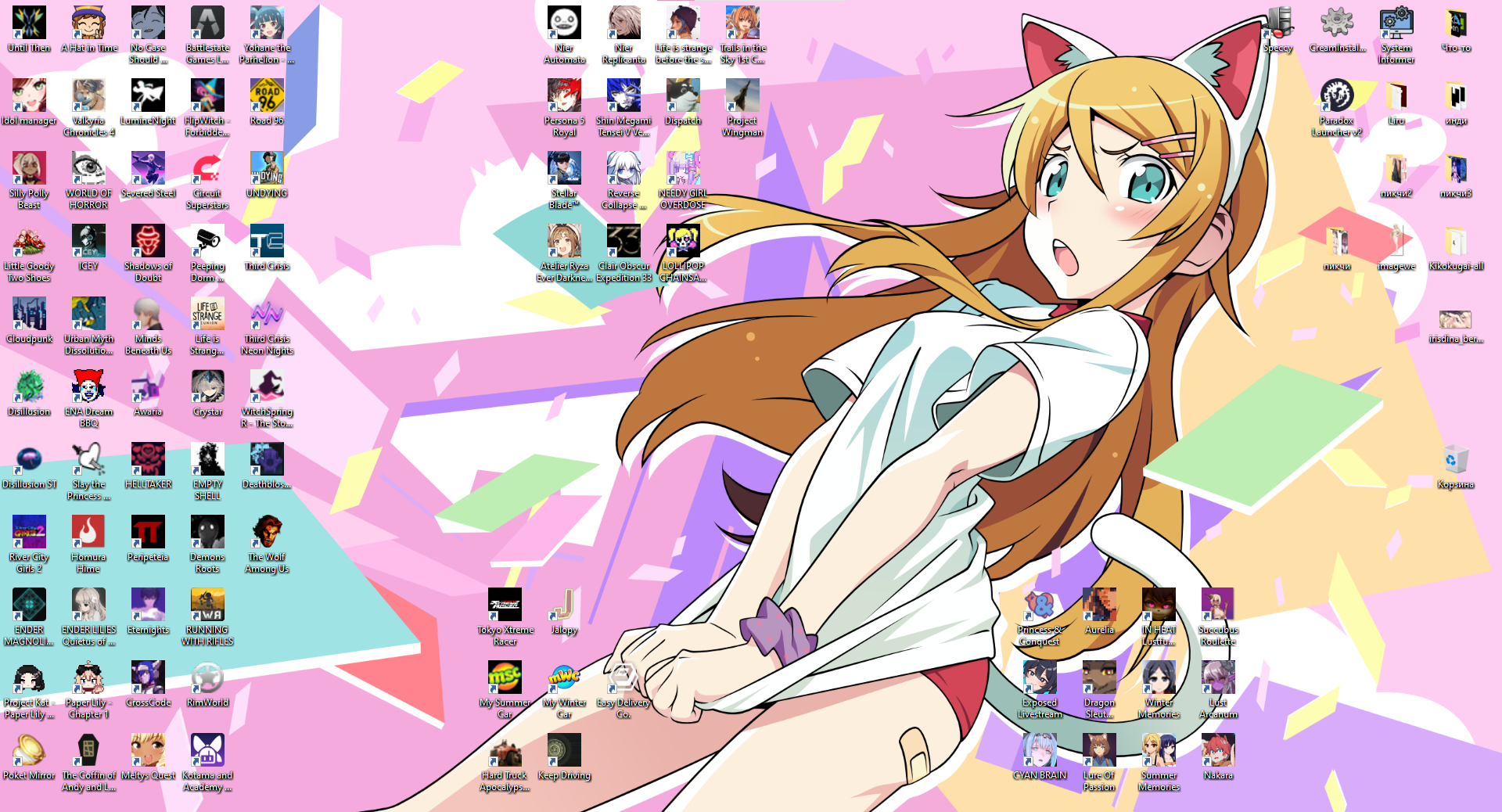Viewport: 1502px width, 812px height.
Task: Open Shadows of Doubt icon
Action: coord(148,253)
